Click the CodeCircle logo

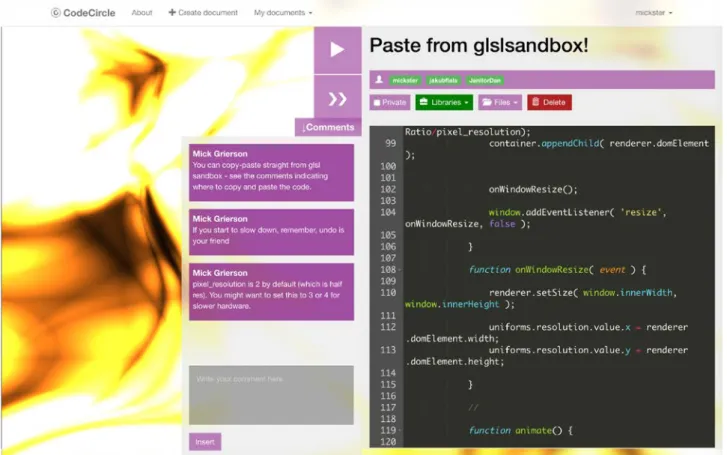point(83,13)
